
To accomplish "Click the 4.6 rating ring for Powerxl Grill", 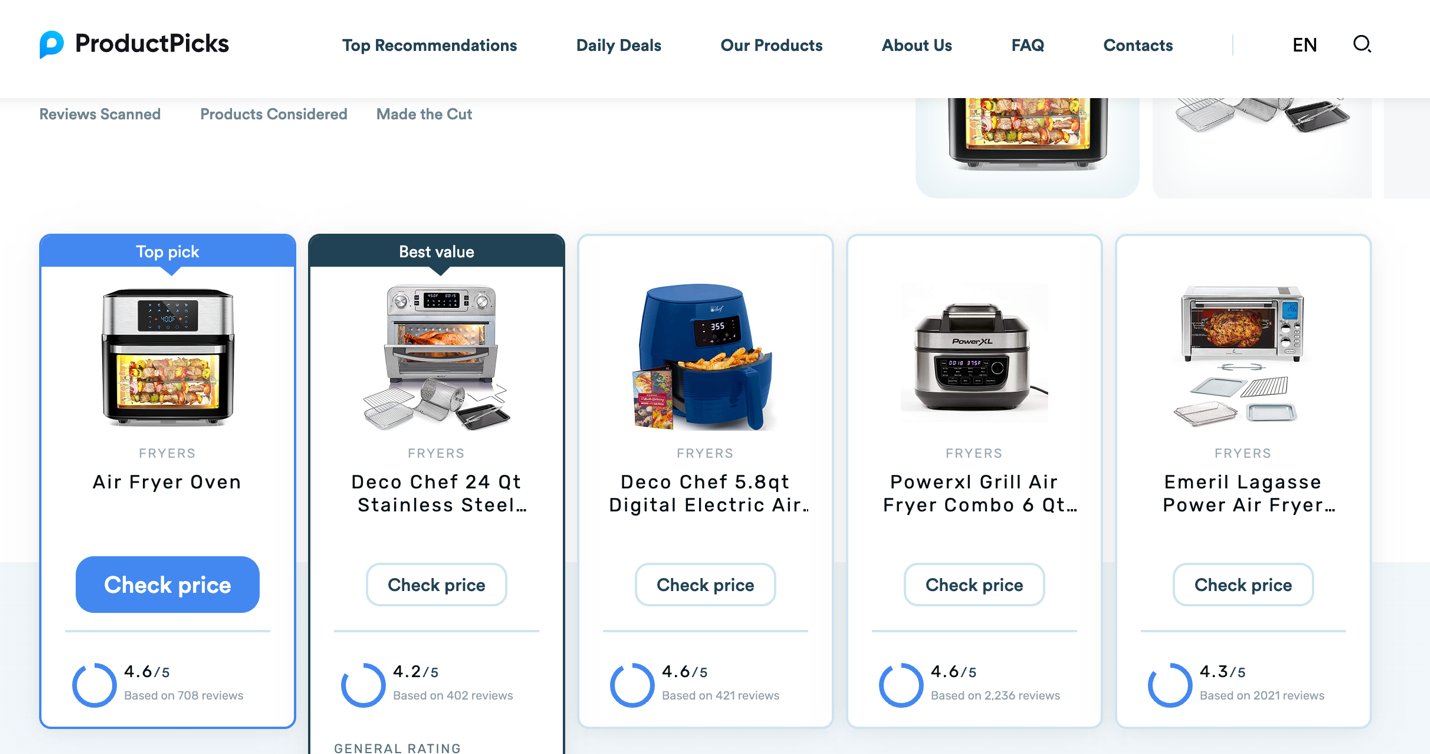I will [901, 685].
